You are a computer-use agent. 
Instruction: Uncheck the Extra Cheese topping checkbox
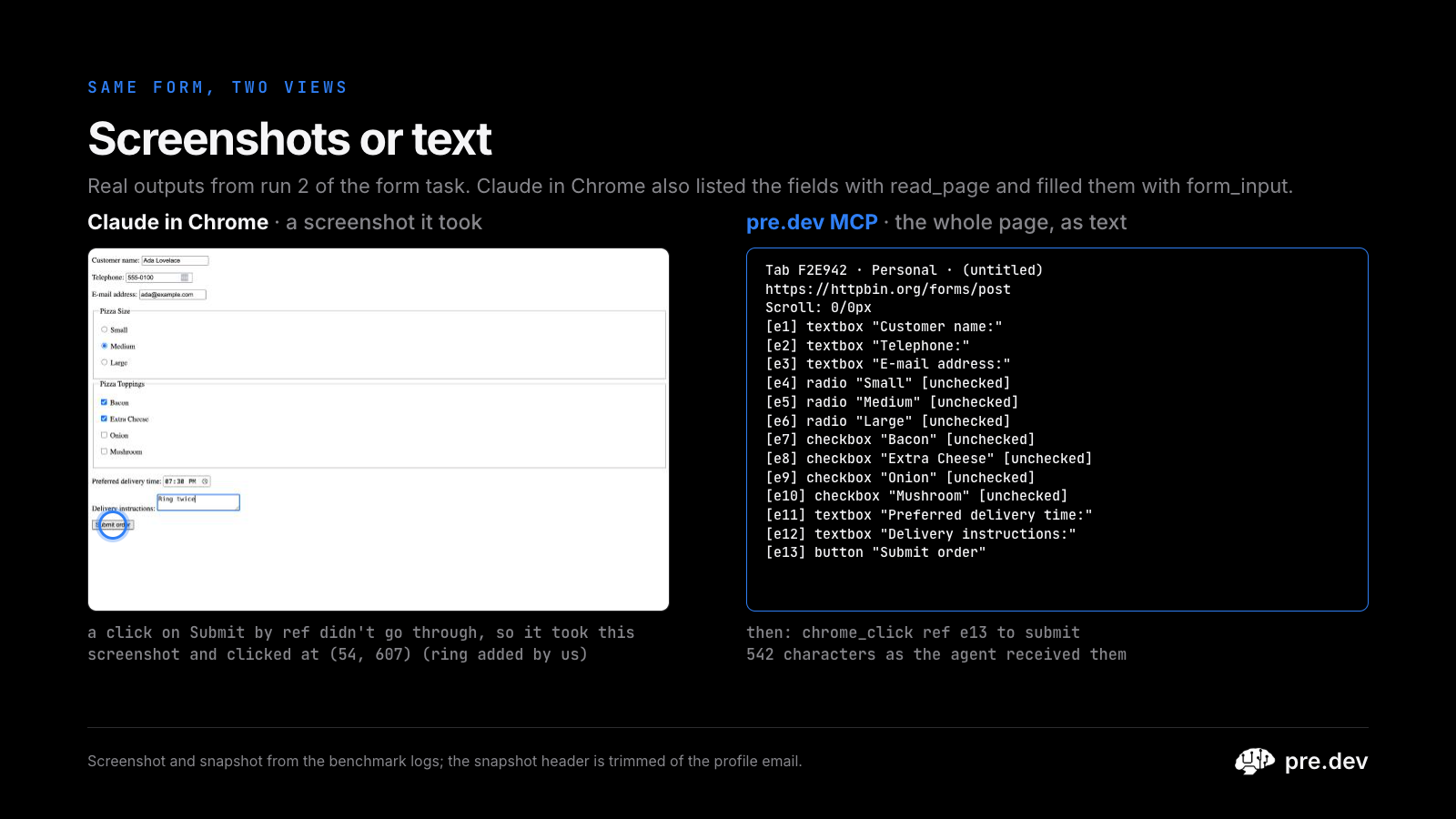tap(104, 419)
